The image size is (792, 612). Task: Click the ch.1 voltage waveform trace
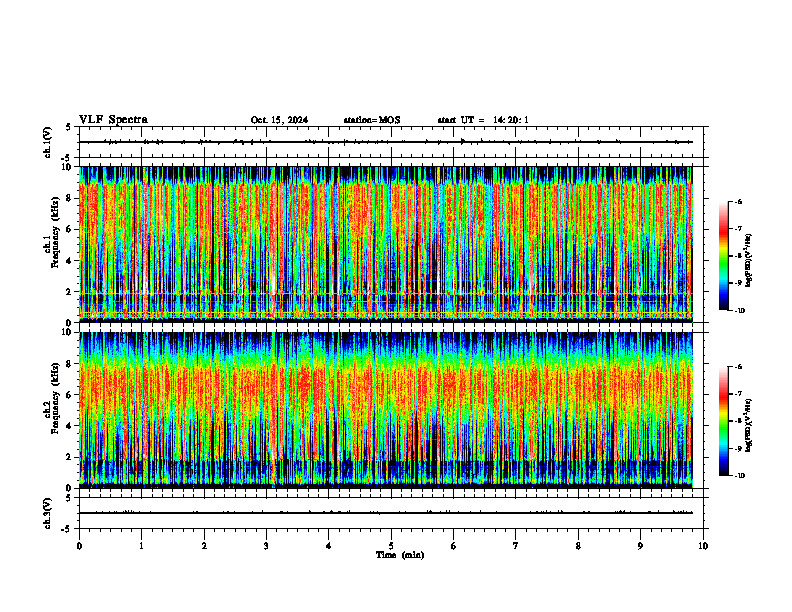point(386,142)
